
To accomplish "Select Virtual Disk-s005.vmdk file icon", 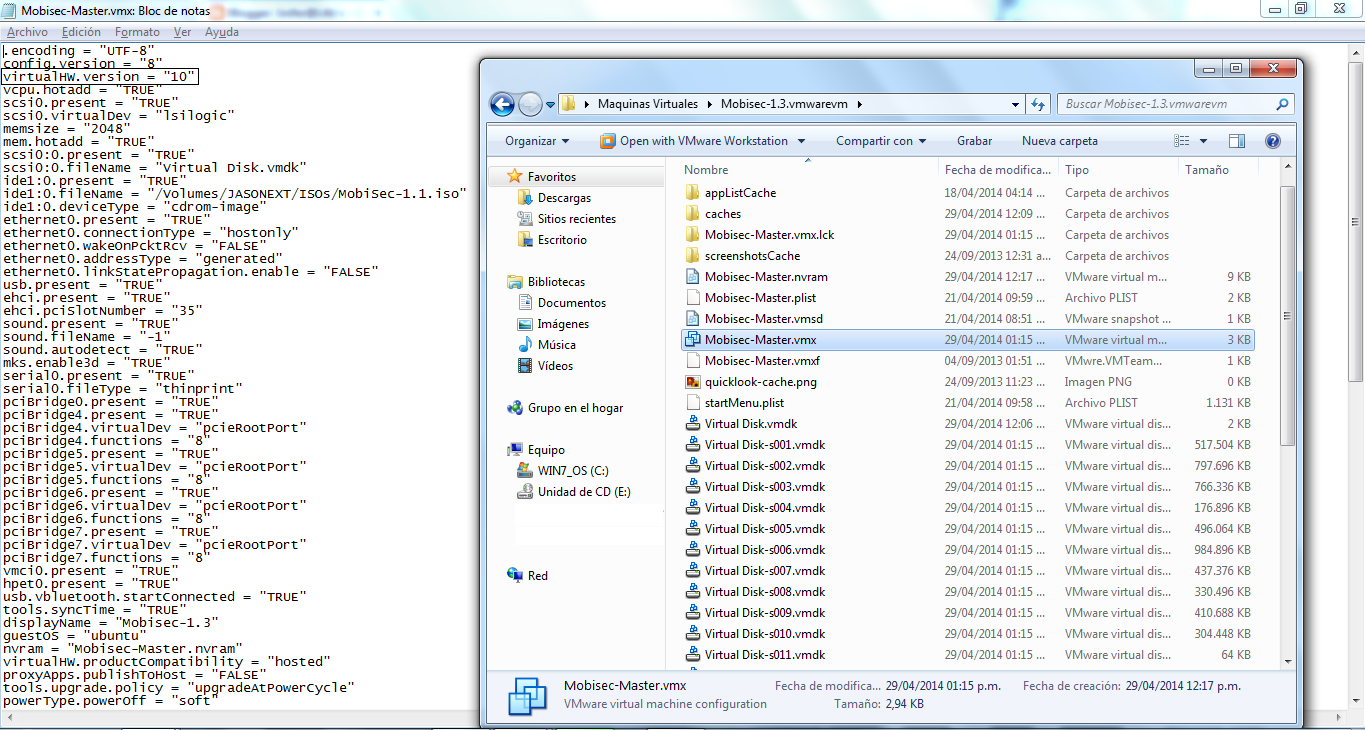I will pos(692,529).
